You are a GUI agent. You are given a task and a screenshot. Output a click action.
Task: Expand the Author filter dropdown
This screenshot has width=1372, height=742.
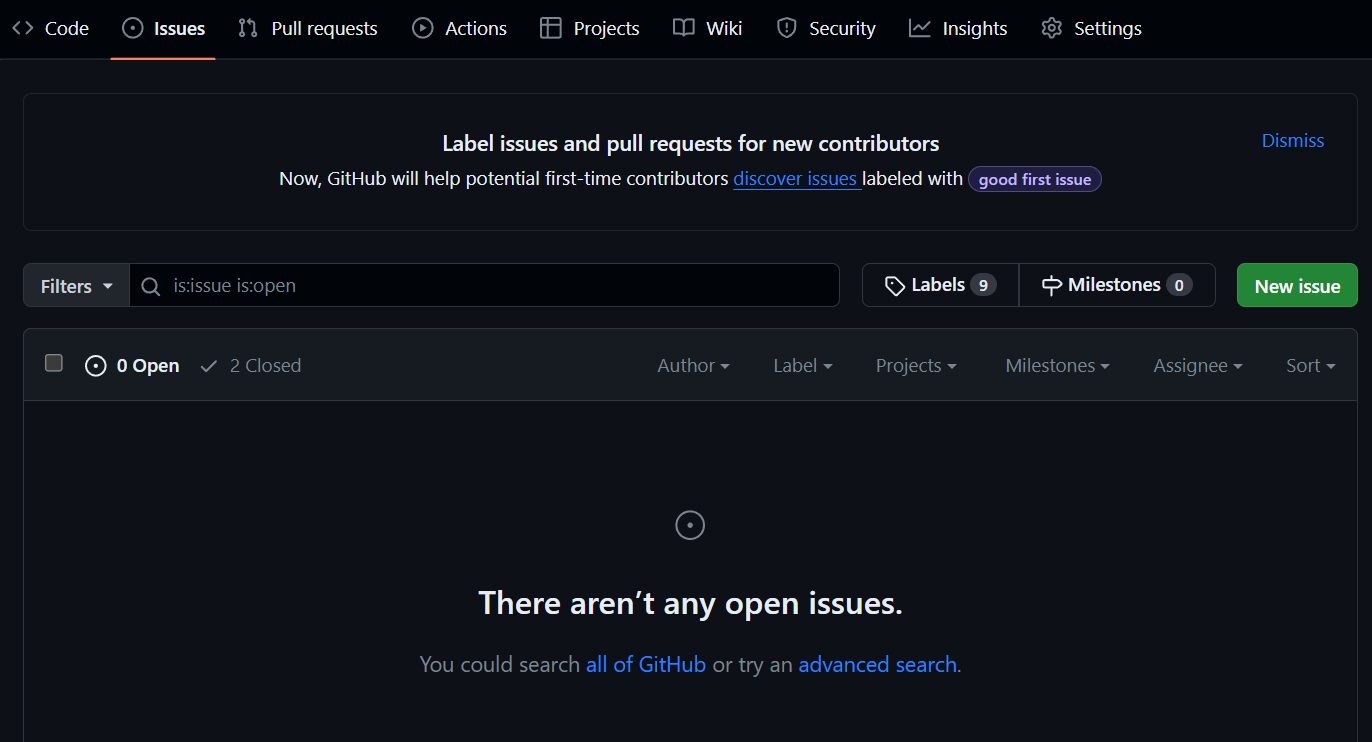click(x=693, y=366)
